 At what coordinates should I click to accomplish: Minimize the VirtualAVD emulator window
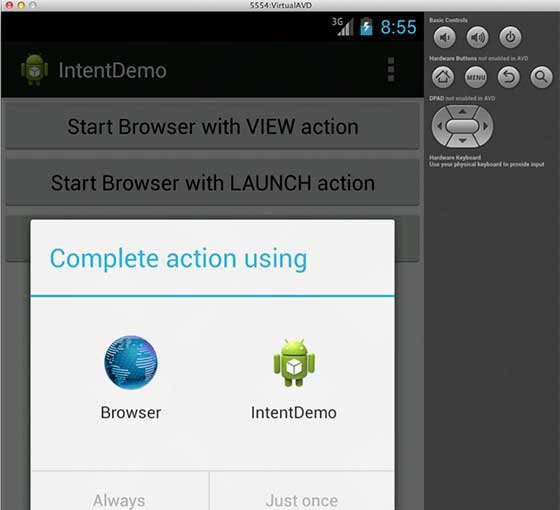(21, 5)
